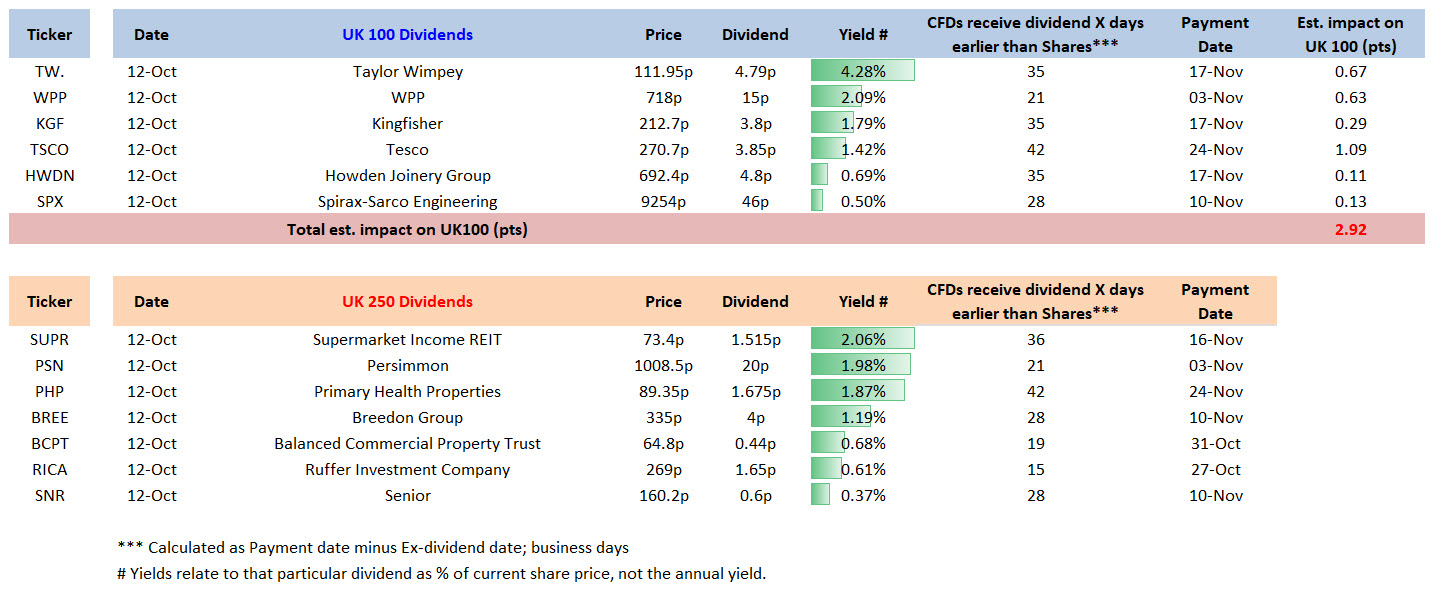Click the SNR ticker cell
This screenshot has height=594, width=1434.
point(49,496)
